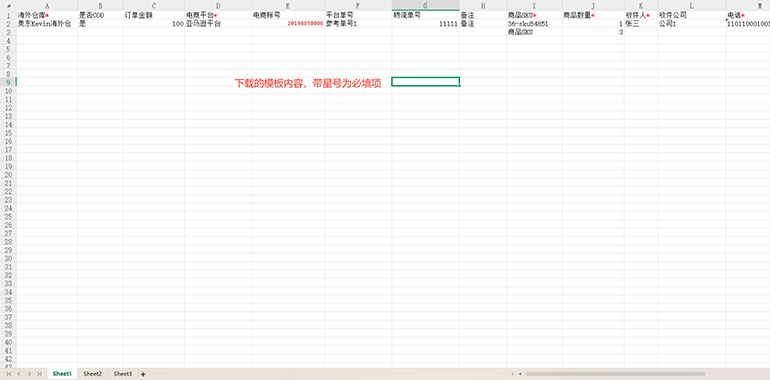
Task: Go to the previous sheet tab
Action: (x=19, y=374)
